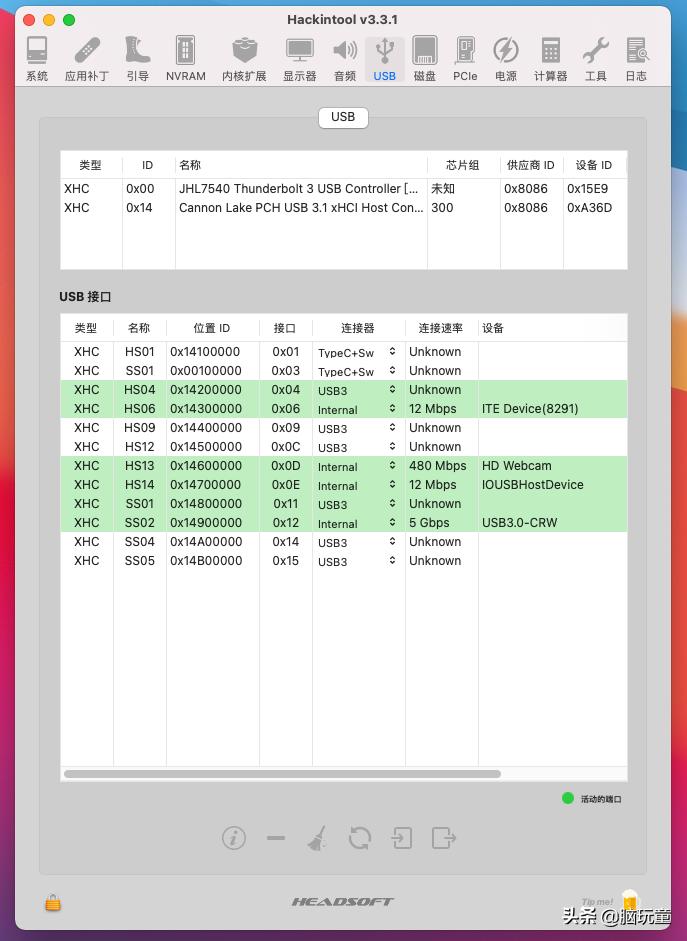Open the 系统 (System) toolbar section

37,58
